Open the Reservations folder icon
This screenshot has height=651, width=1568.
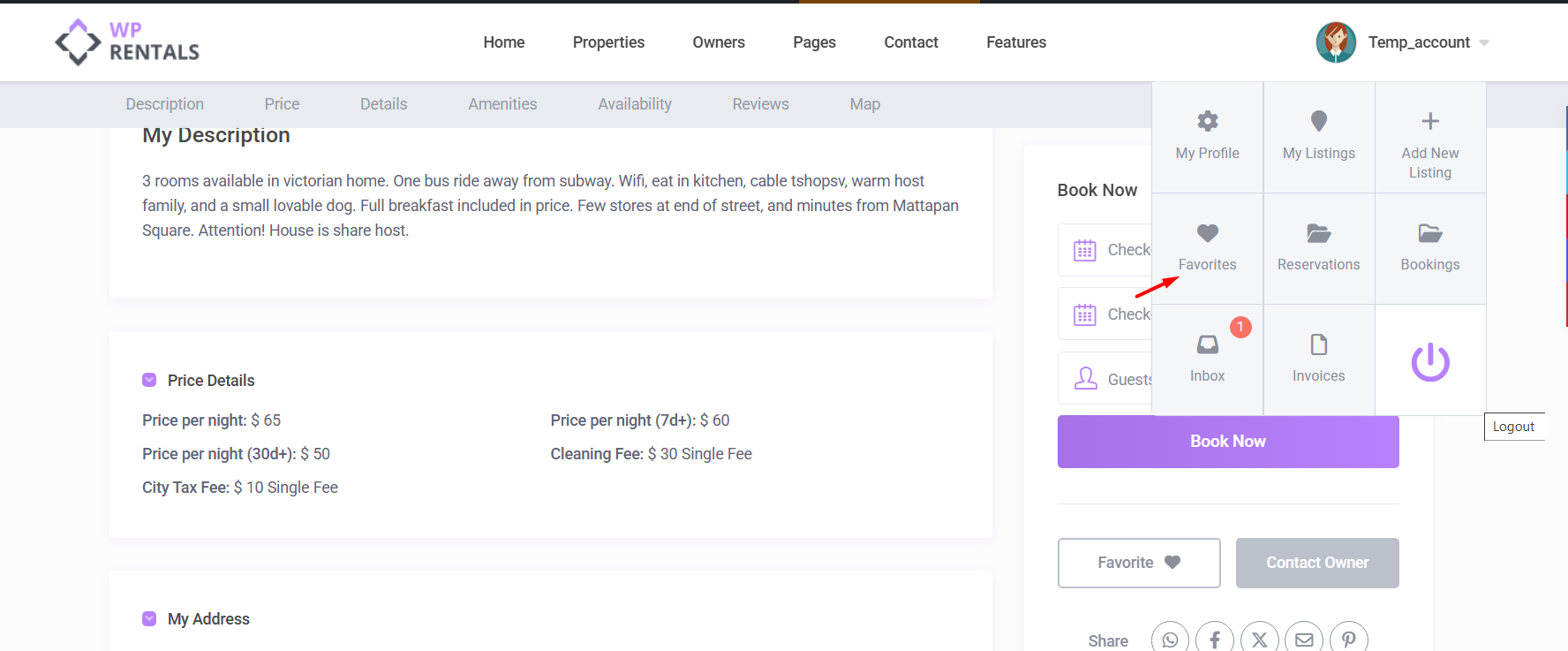[x=1318, y=233]
